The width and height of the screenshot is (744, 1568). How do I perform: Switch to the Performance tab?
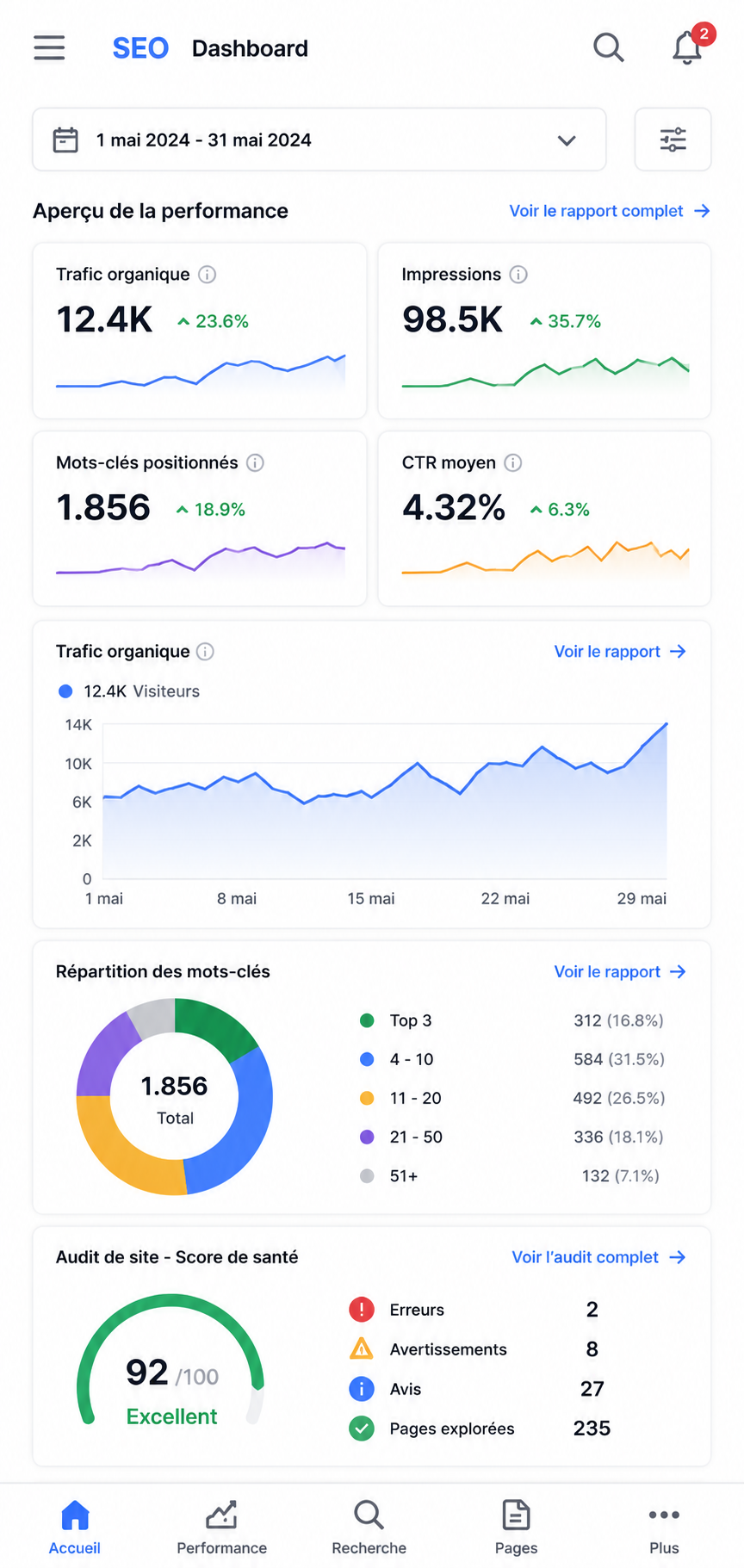click(221, 1527)
